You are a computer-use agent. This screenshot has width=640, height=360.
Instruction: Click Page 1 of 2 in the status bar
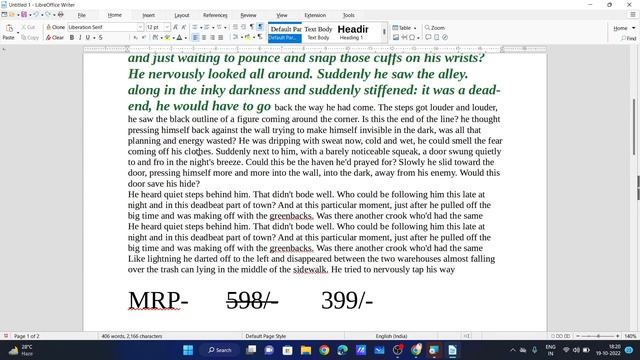click(x=27, y=336)
